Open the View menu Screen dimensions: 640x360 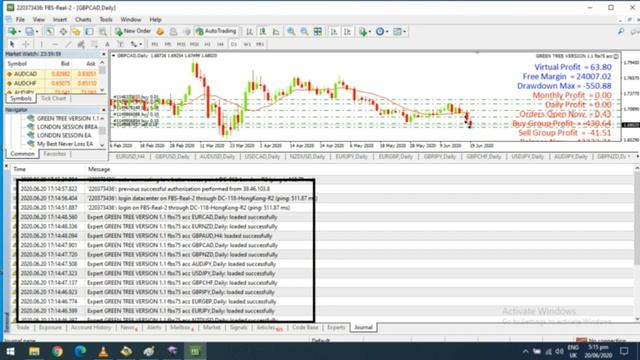39,19
